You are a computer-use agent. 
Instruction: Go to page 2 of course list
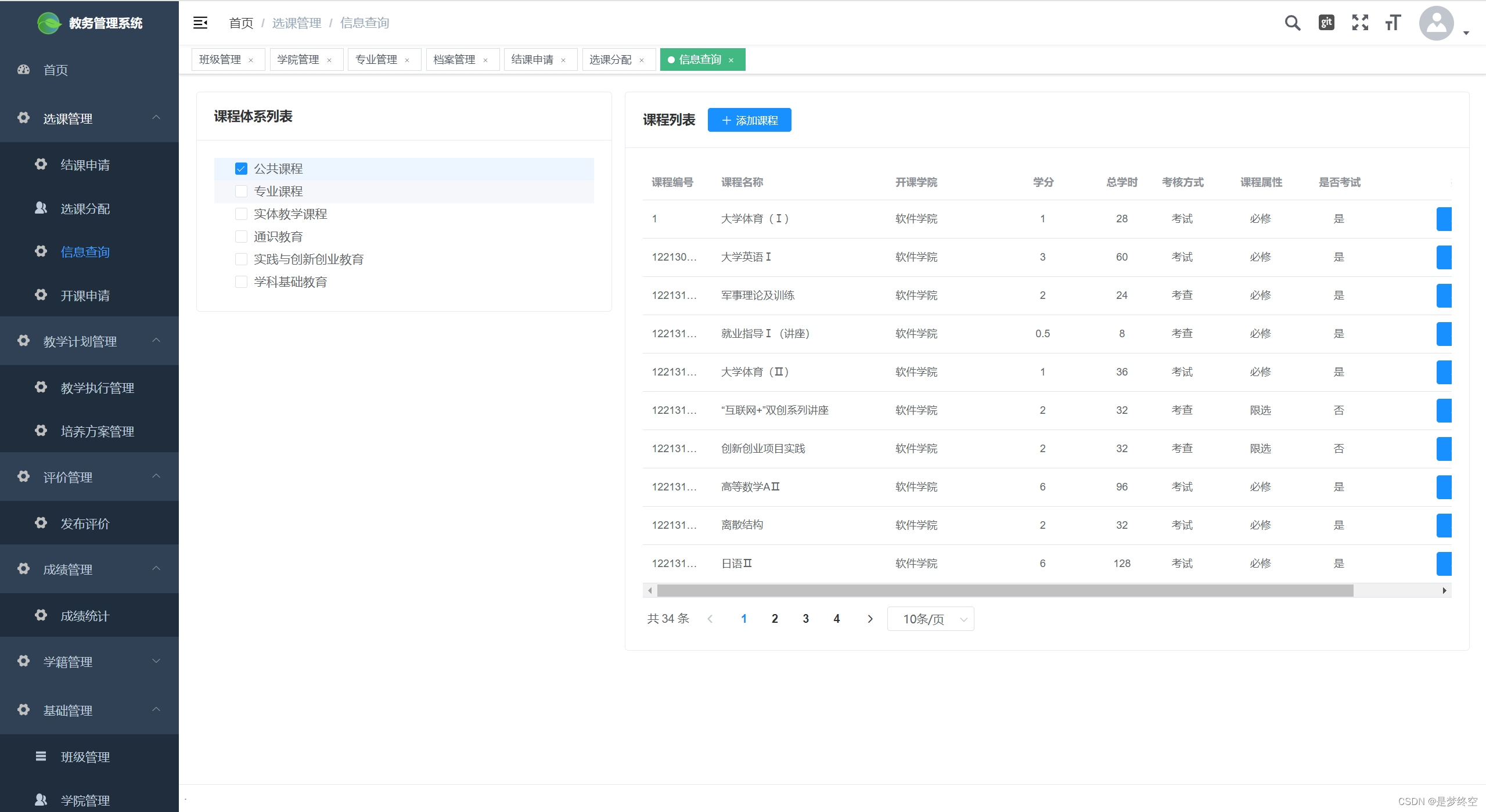point(775,619)
